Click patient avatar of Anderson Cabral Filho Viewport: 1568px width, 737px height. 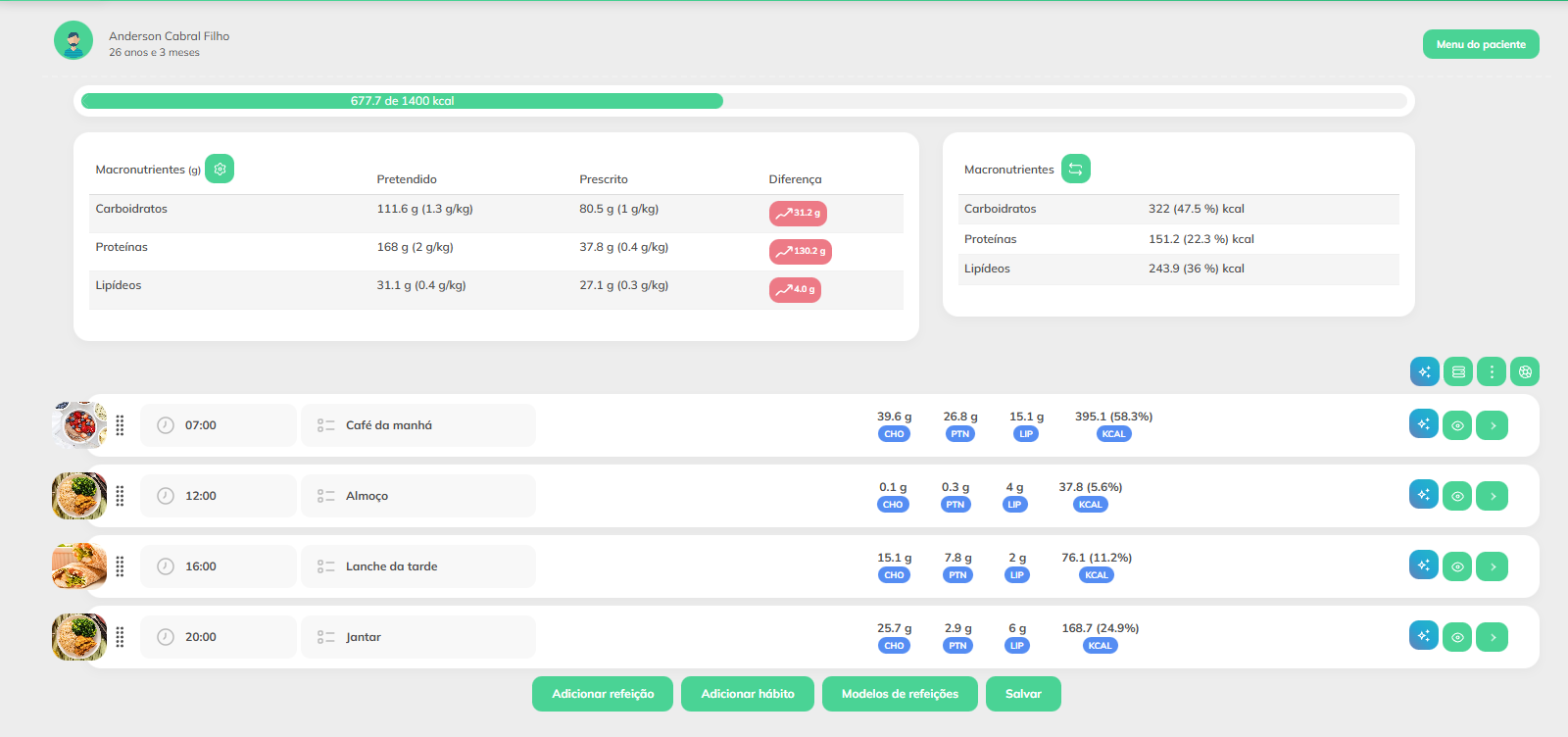pyautogui.click(x=73, y=40)
